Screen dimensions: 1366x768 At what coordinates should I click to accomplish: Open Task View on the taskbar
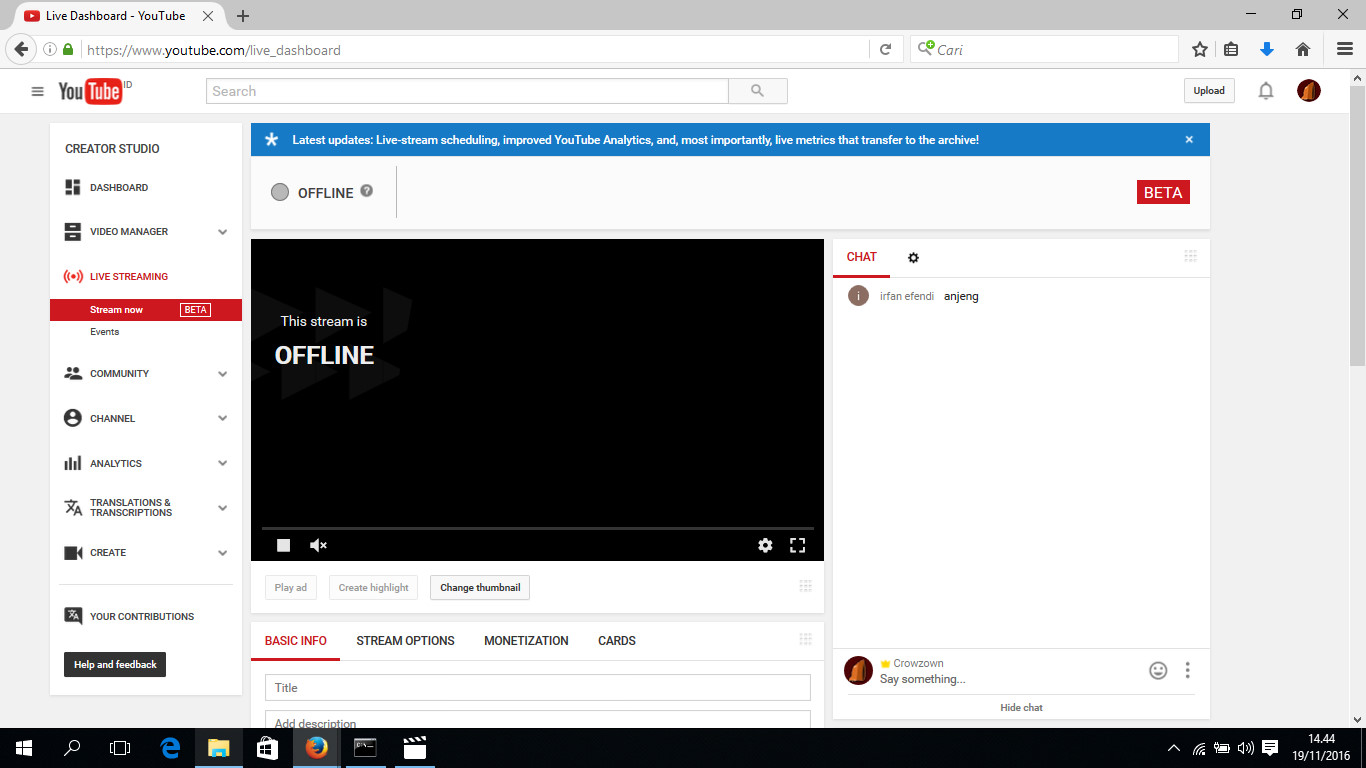120,748
